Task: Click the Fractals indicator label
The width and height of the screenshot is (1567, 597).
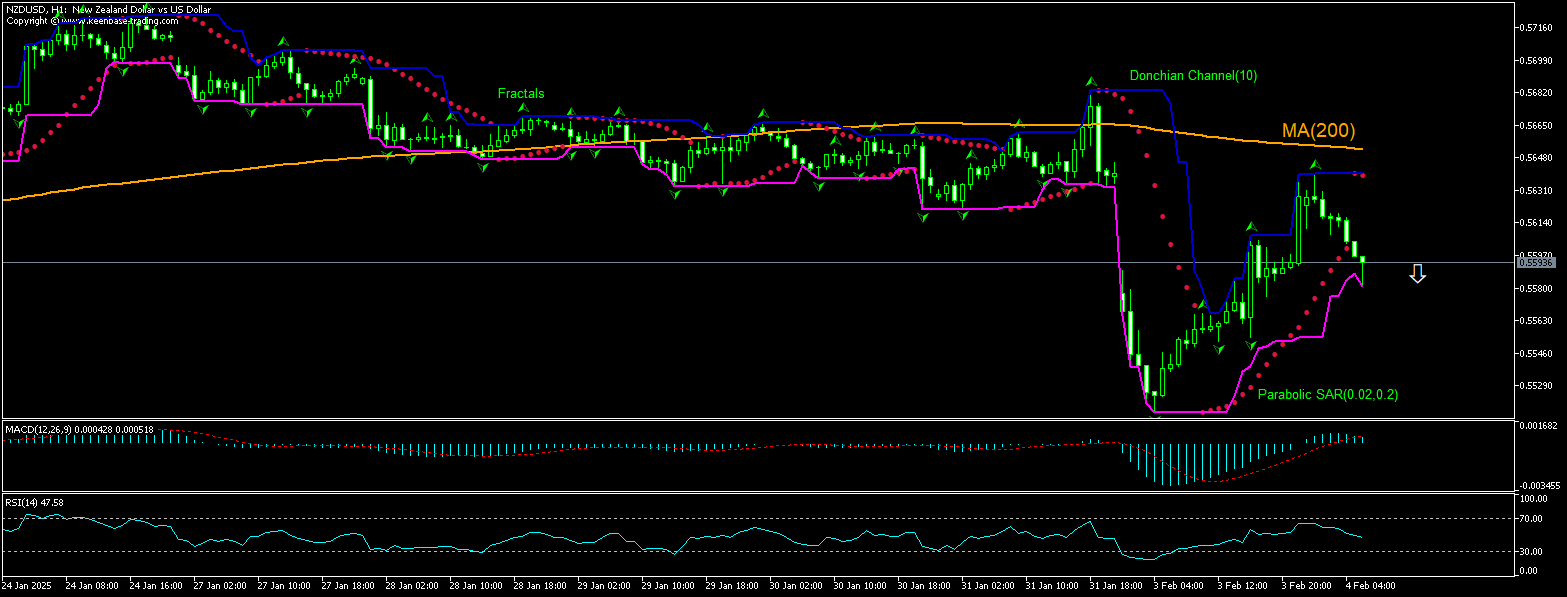Action: (x=521, y=93)
